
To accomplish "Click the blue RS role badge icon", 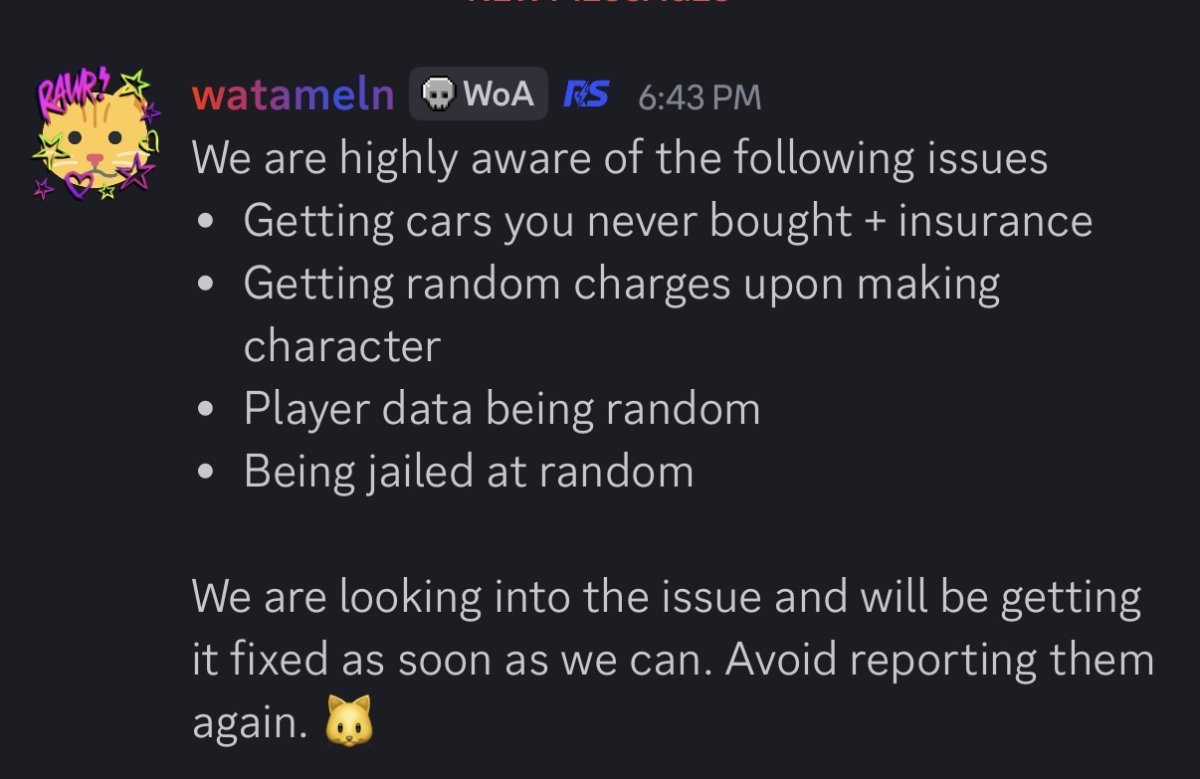I will (x=586, y=96).
